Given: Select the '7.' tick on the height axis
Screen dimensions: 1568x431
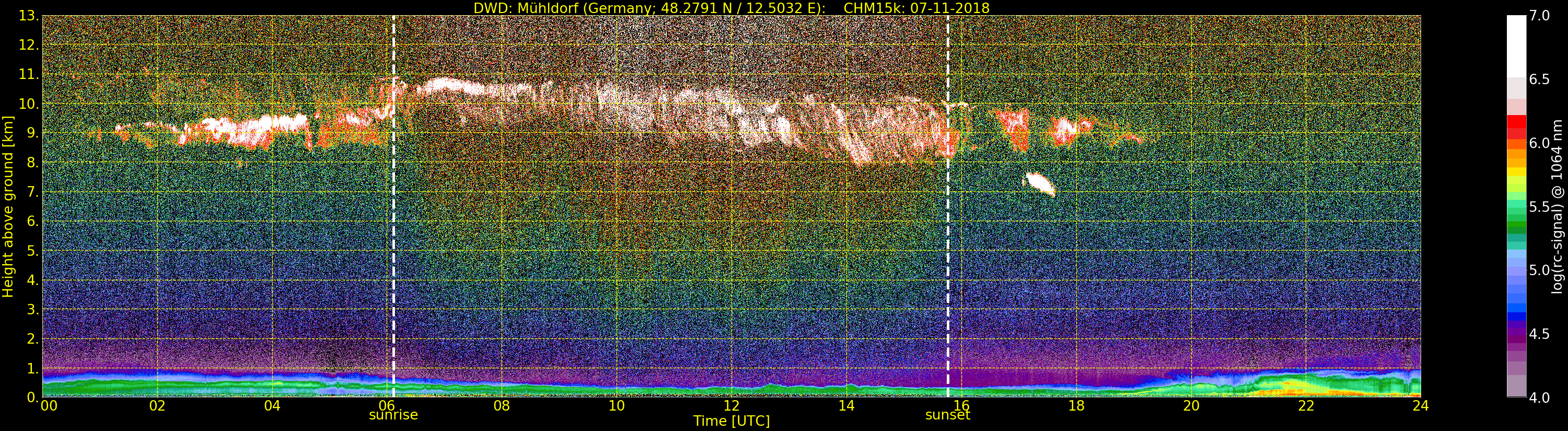Looking at the screenshot, I should click(x=32, y=192).
